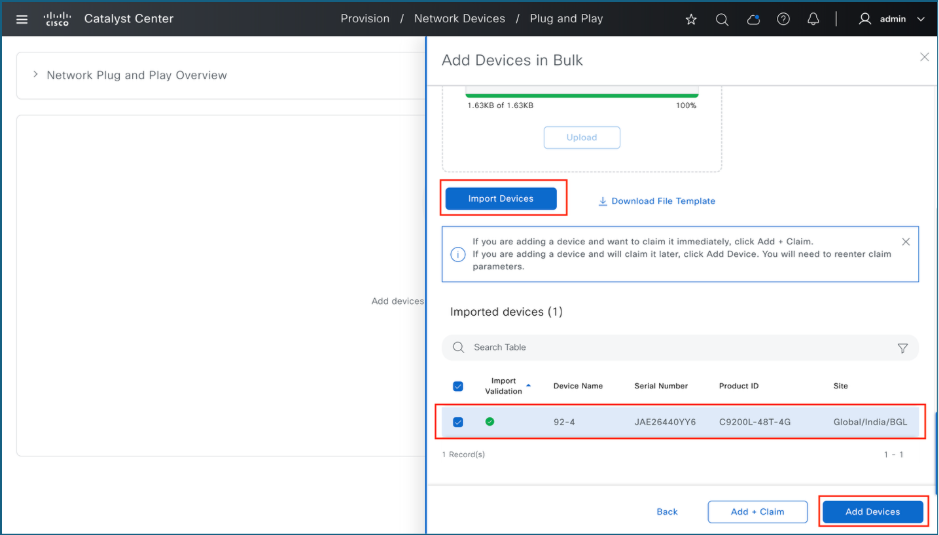Click the green upload progress bar
This screenshot has width=939, height=535.
[x=581, y=95]
